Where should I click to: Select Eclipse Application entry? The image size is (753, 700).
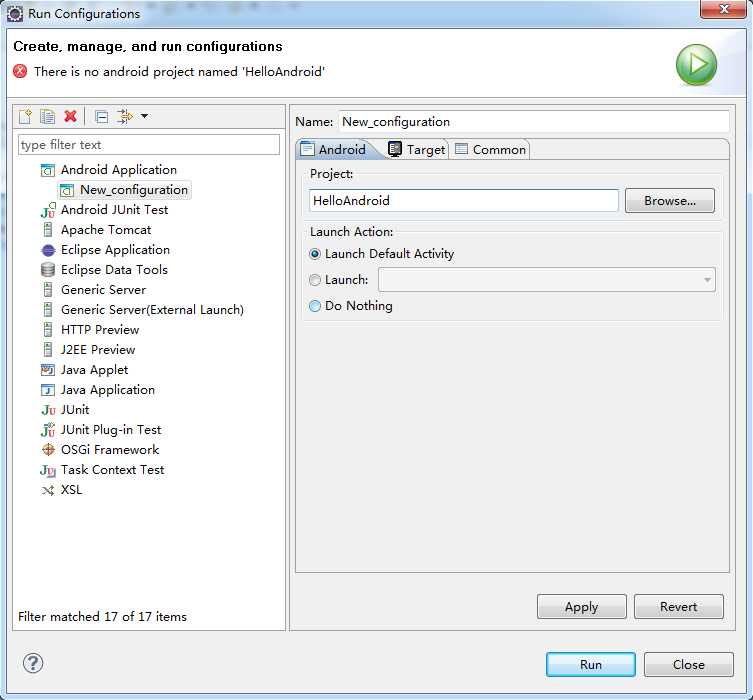[115, 250]
